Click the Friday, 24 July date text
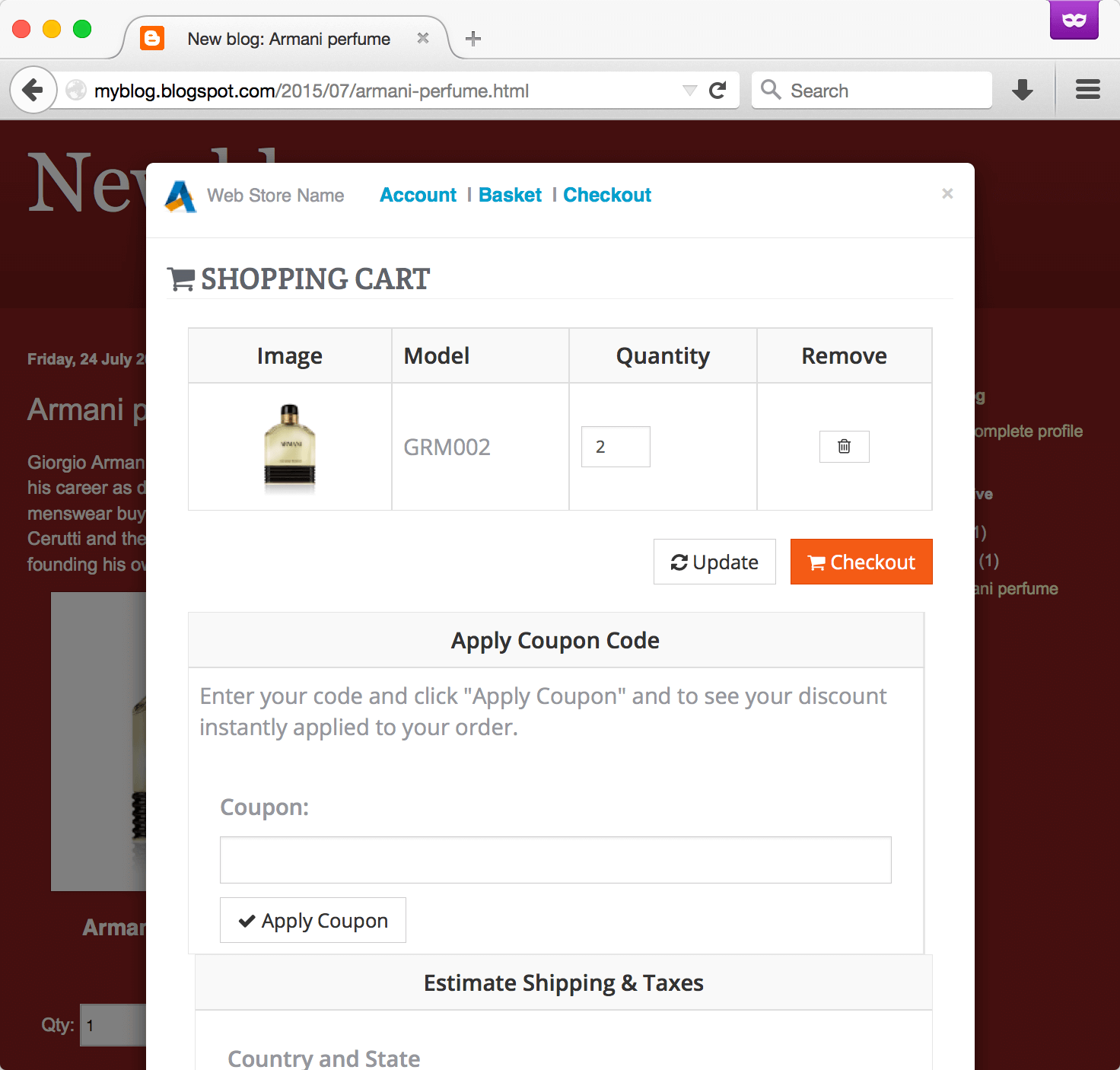Screen dimensions: 1120x1070 [x=87, y=359]
